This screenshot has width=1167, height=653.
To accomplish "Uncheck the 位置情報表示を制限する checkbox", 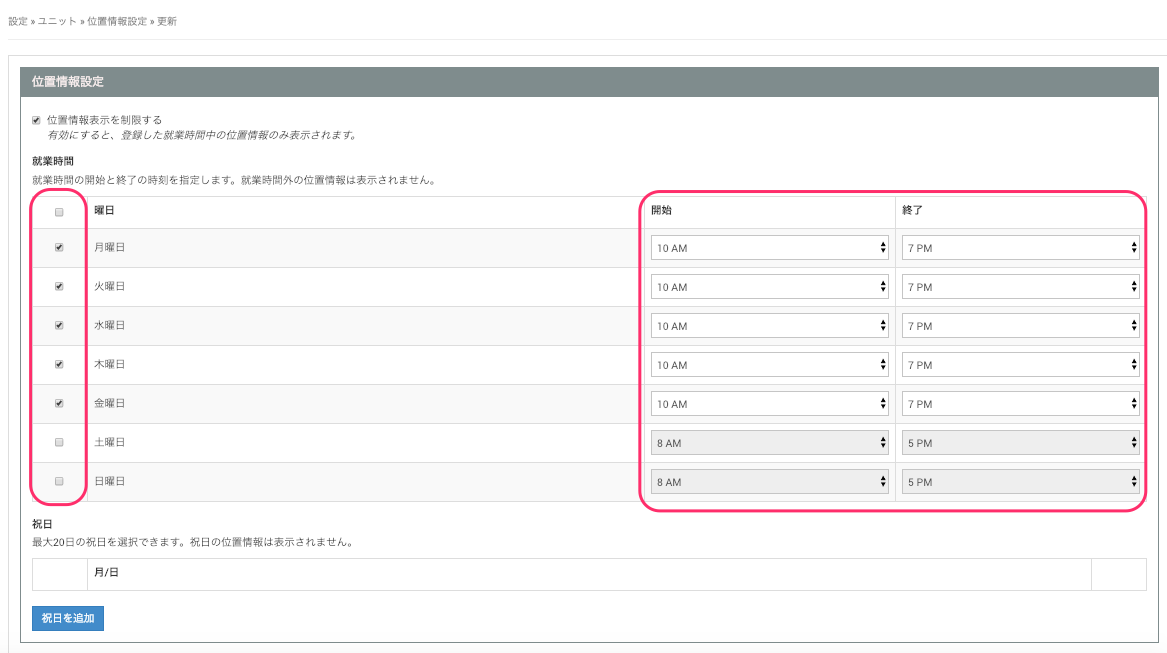I will tap(37, 120).
